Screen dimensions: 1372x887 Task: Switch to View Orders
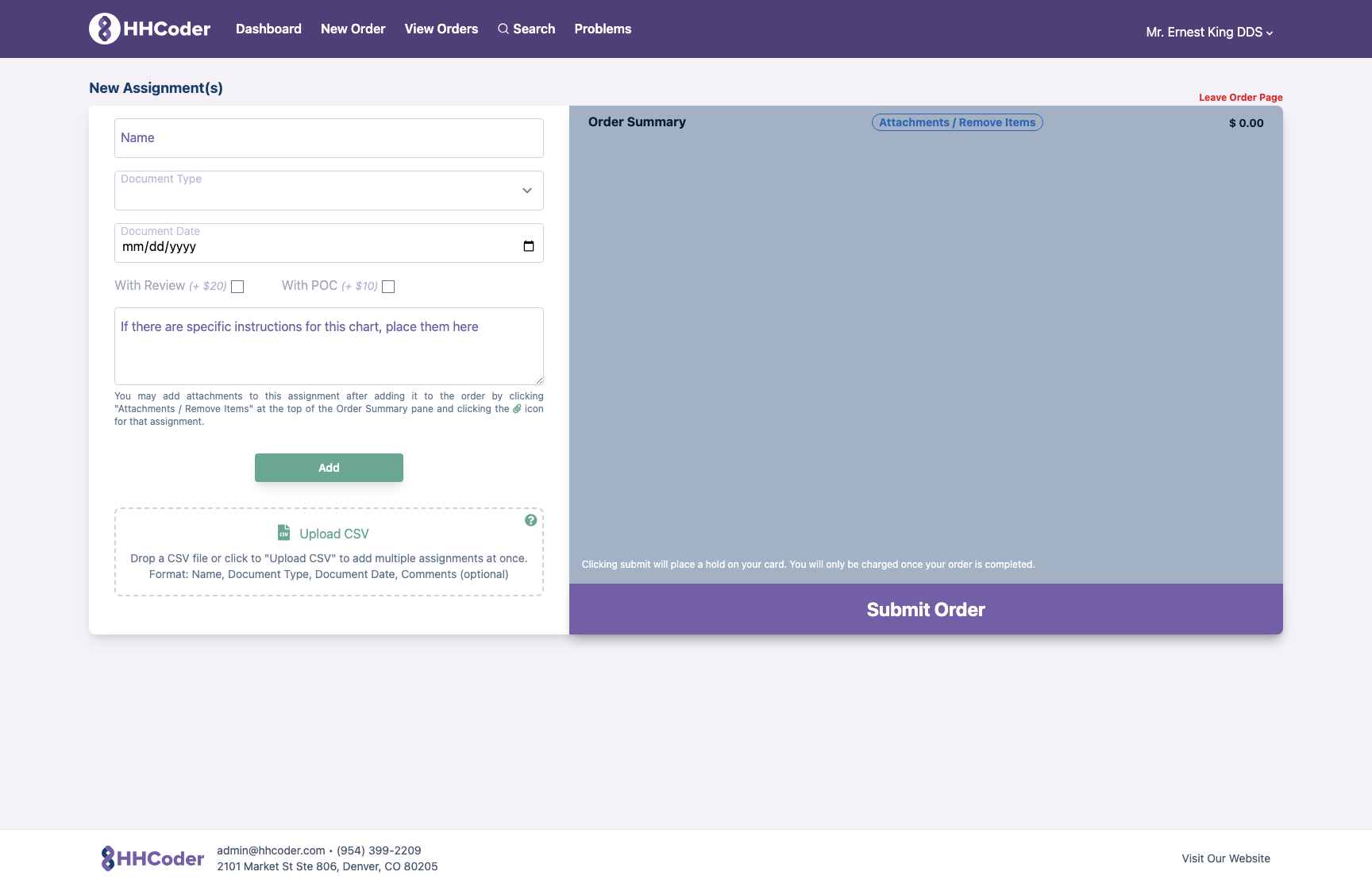pos(441,29)
